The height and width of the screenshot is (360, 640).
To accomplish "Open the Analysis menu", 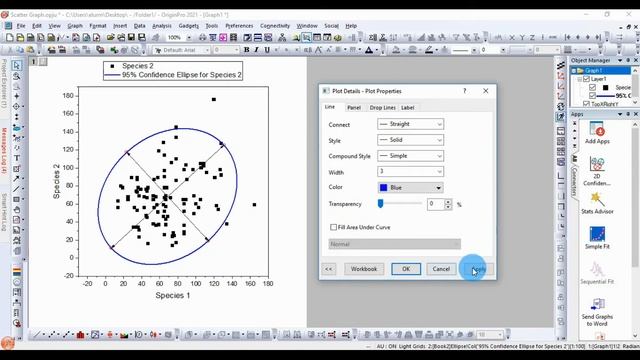I will click(162, 26).
